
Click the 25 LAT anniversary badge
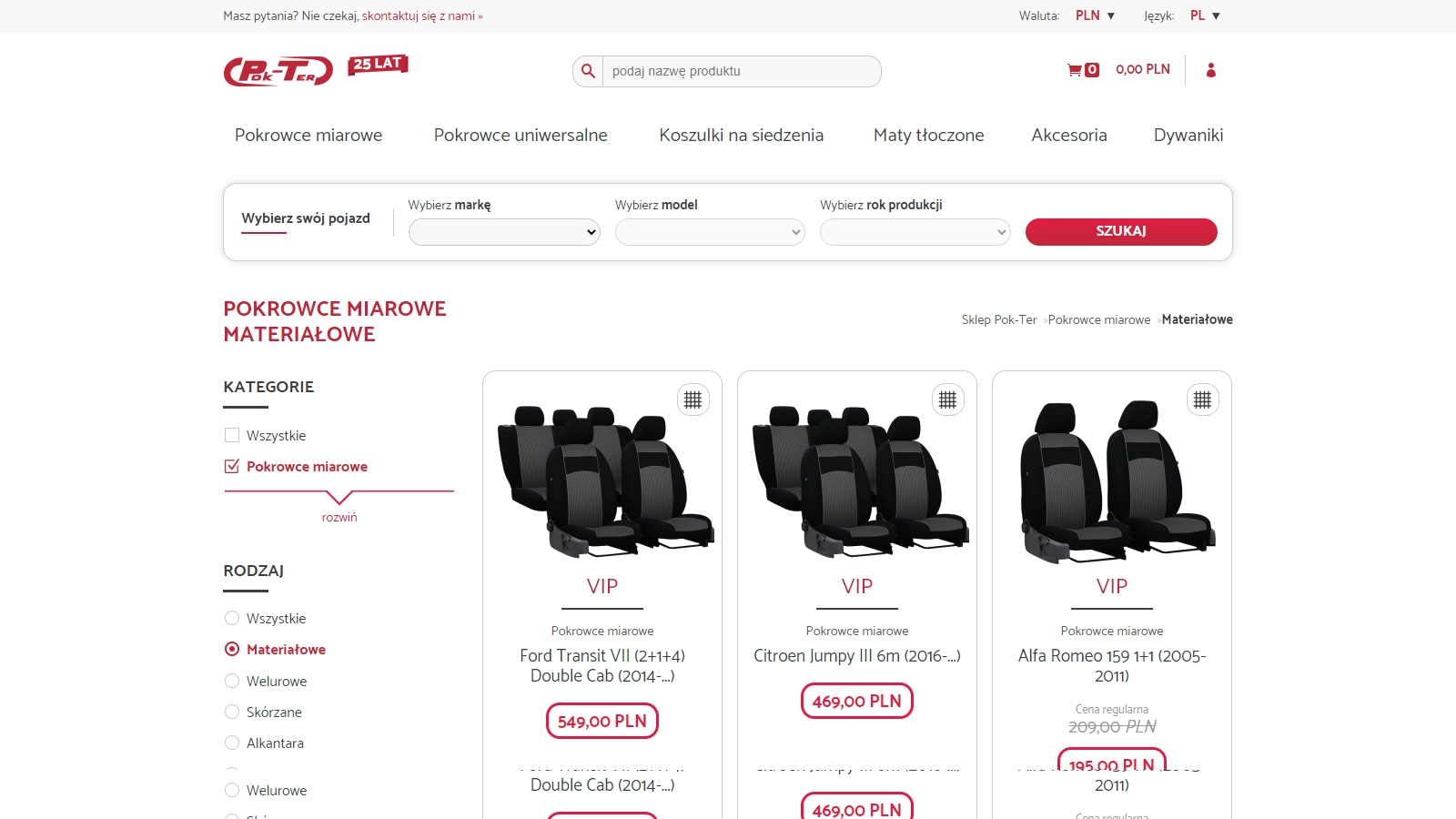(378, 65)
